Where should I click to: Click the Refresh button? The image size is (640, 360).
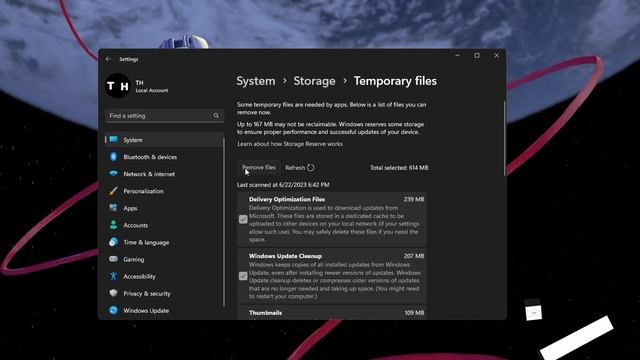click(300, 167)
